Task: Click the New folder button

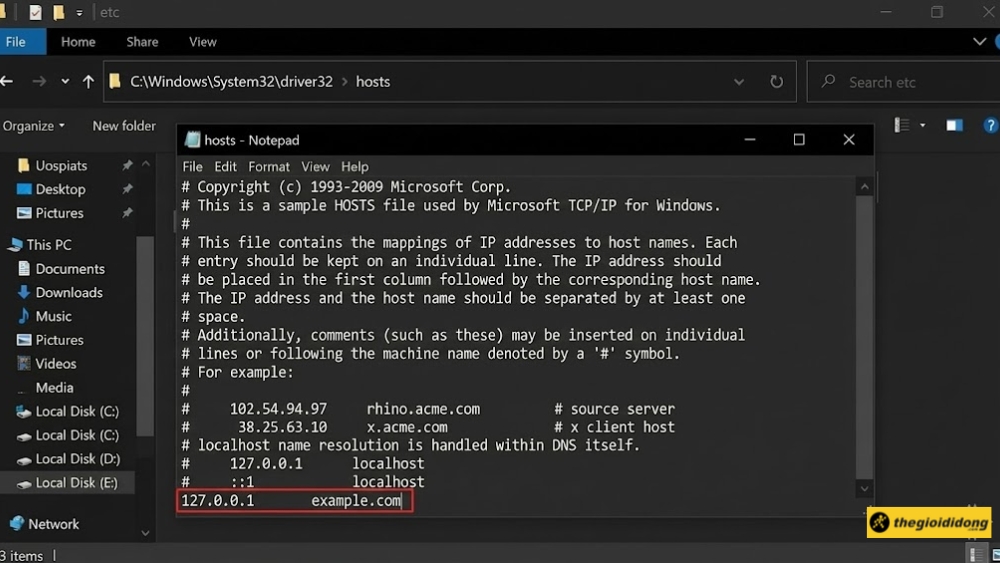Action: (124, 126)
